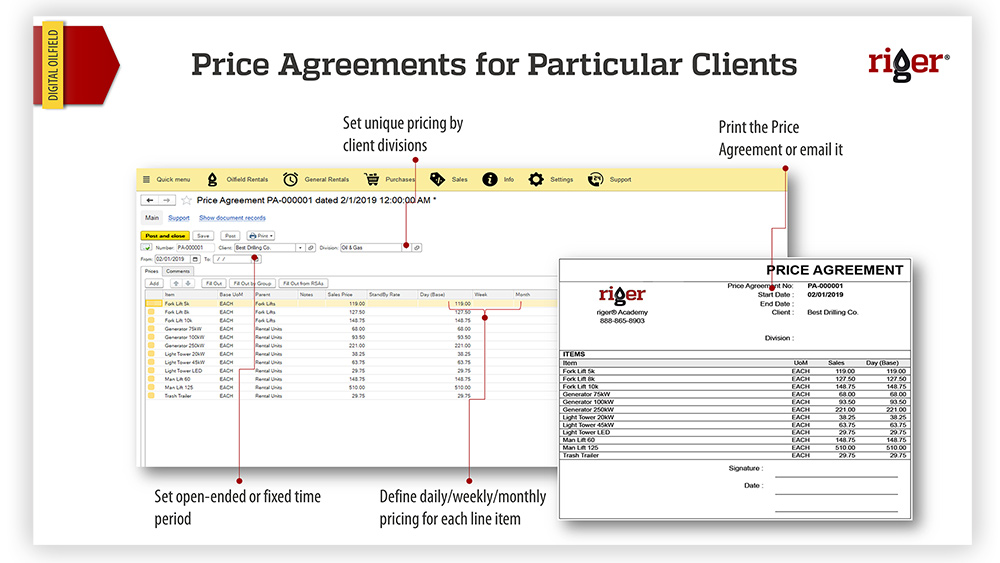Open the Purchases shopping cart icon
The height and width of the screenshot is (563, 1000).
coord(371,179)
